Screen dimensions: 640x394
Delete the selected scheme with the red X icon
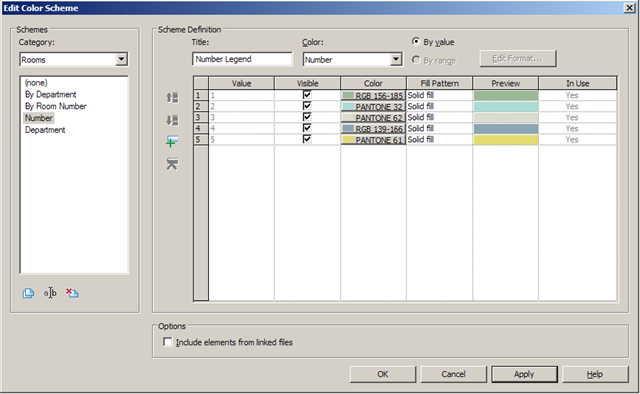point(72,293)
